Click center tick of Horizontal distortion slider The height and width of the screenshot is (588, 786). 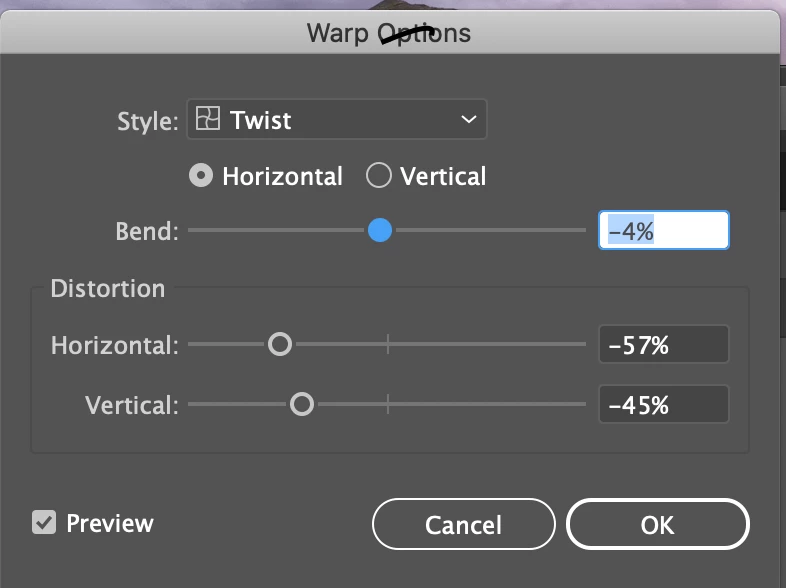(388, 345)
